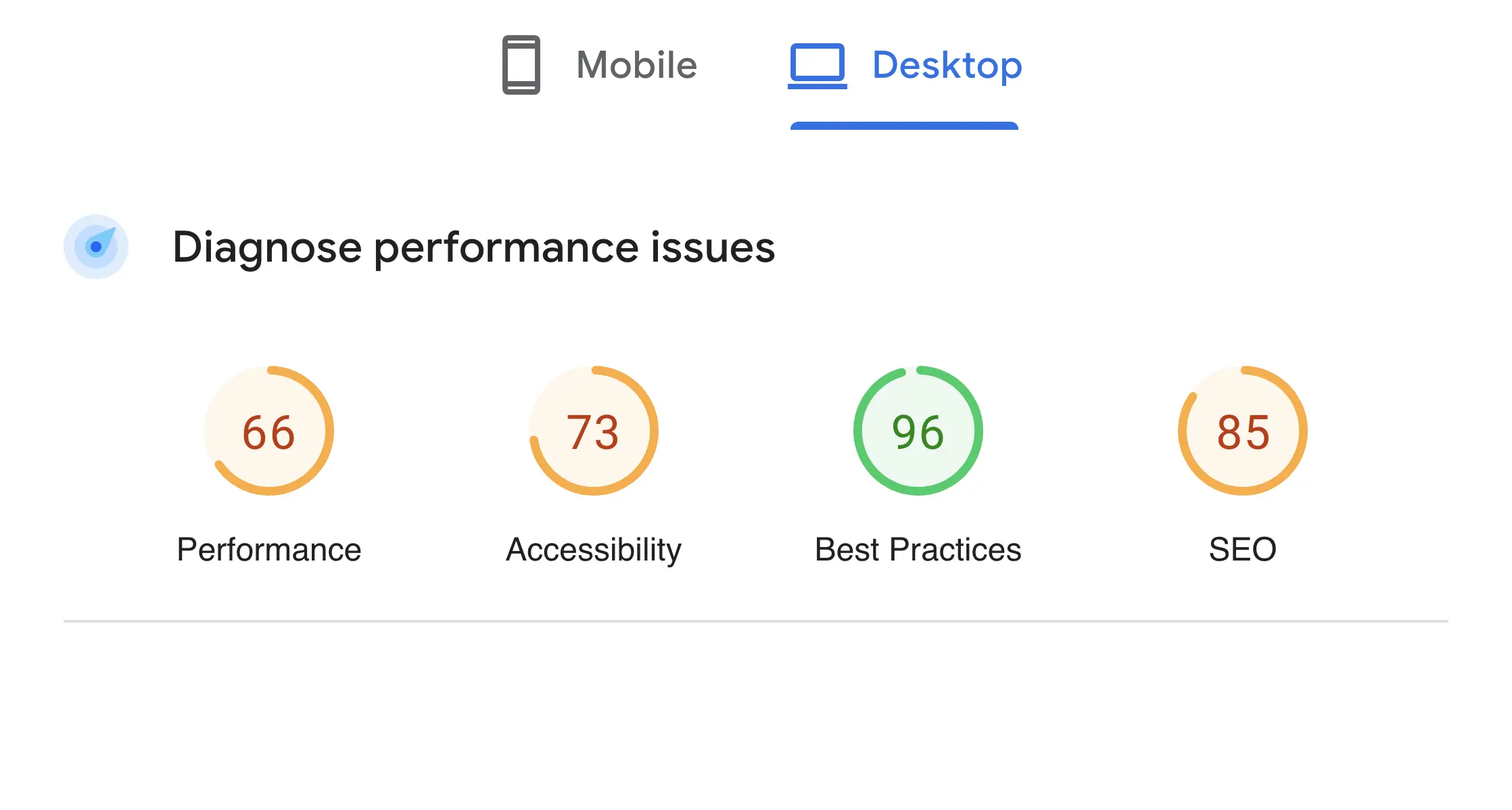1512x810 pixels.
Task: Jump to the Accessibility category label
Action: [593, 549]
